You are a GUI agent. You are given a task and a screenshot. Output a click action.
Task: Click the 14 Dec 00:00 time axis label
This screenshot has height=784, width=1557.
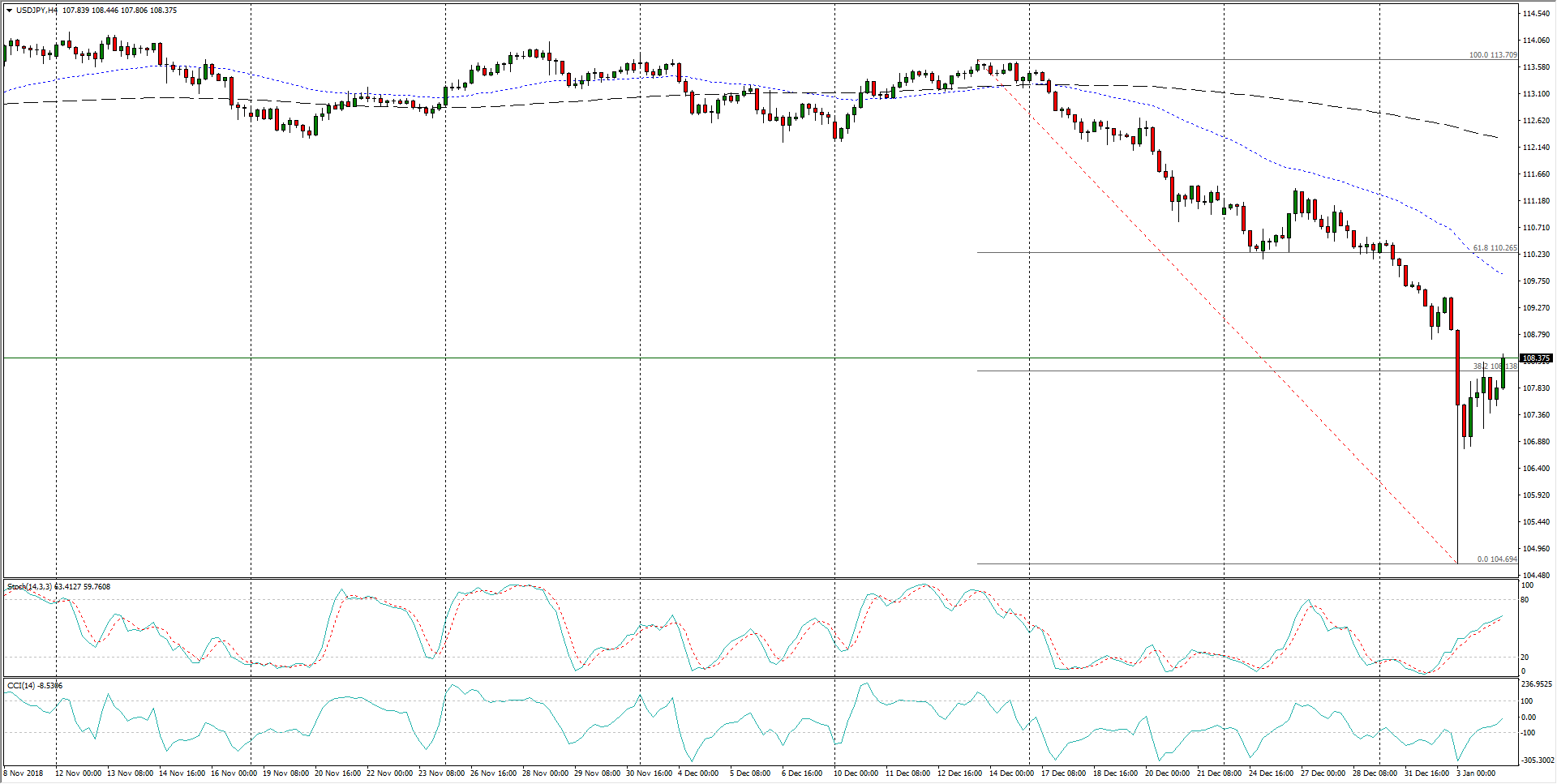click(x=1011, y=773)
